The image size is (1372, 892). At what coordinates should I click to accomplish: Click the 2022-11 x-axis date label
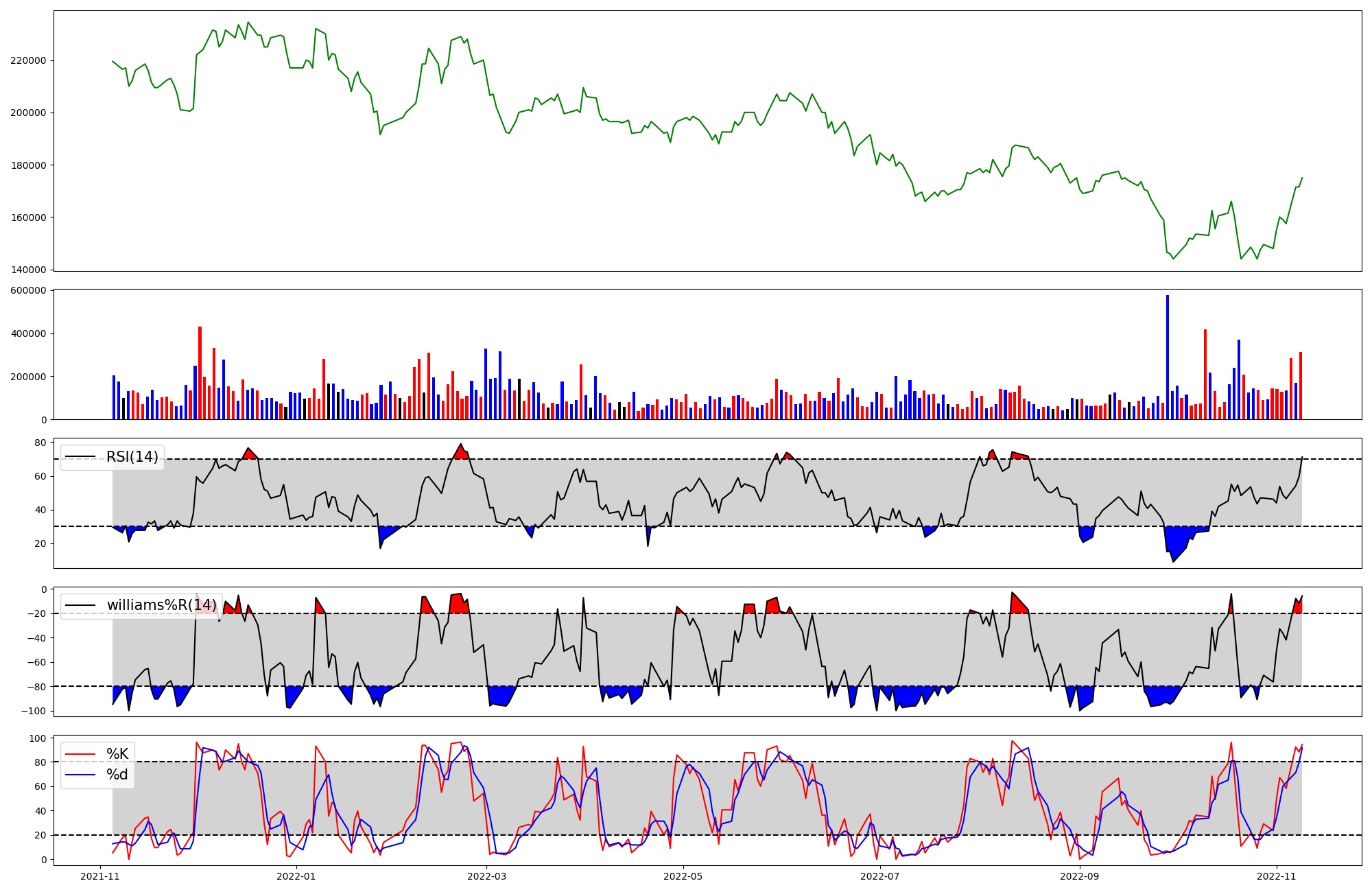(1276, 876)
